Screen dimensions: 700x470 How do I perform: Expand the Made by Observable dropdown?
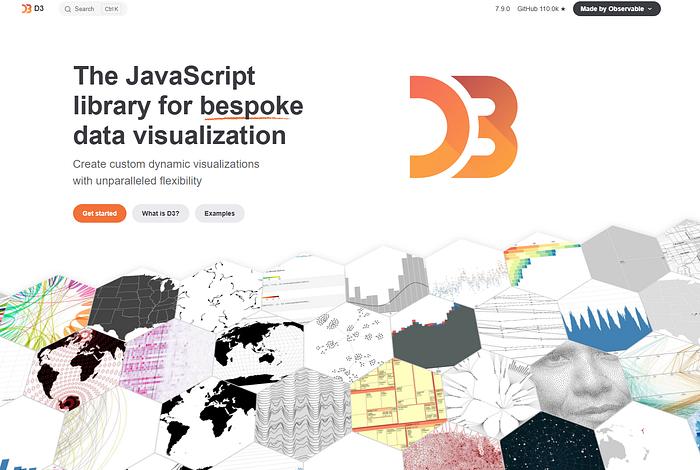[617, 9]
